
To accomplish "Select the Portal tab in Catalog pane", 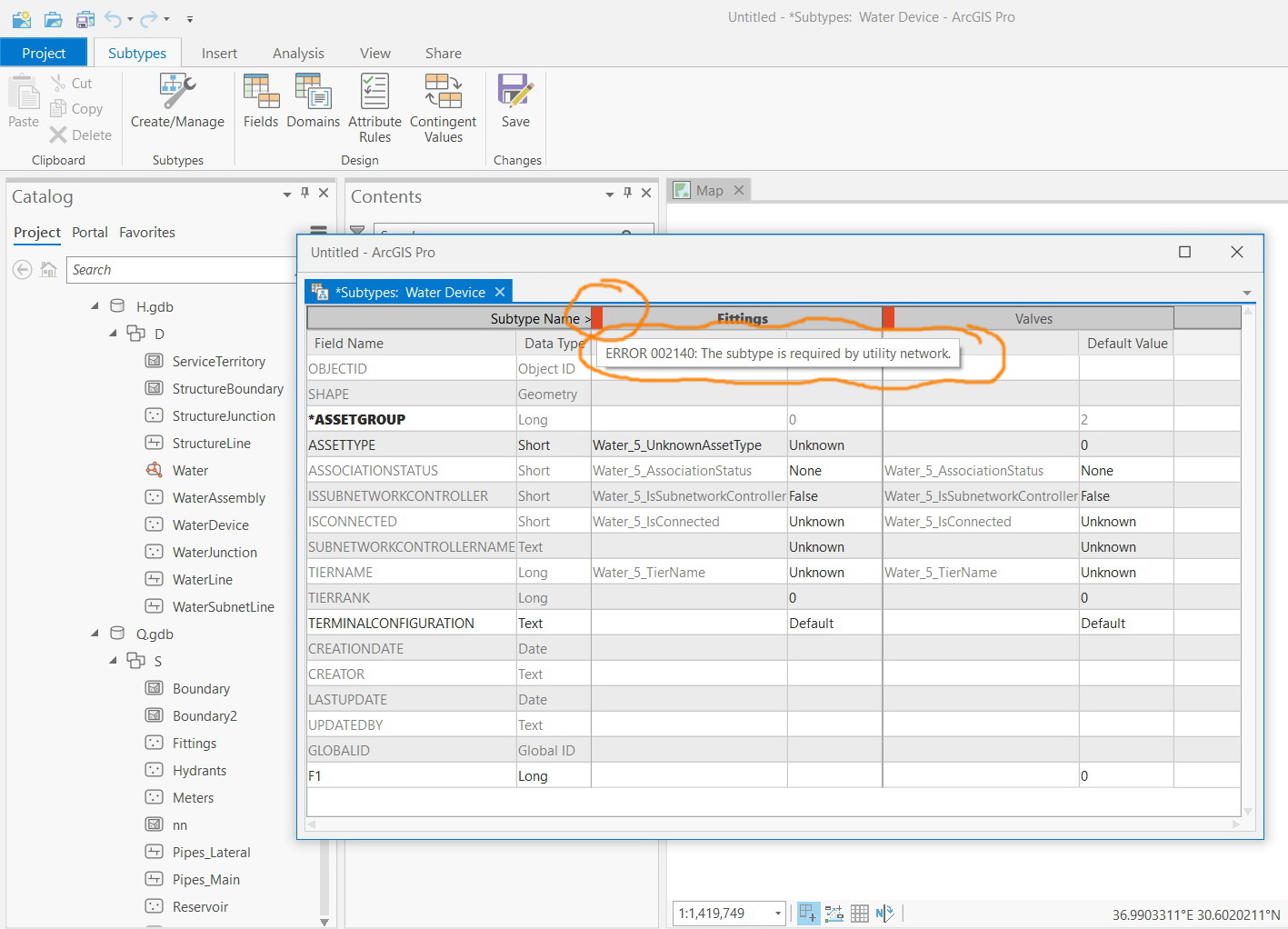I will coord(90,233).
